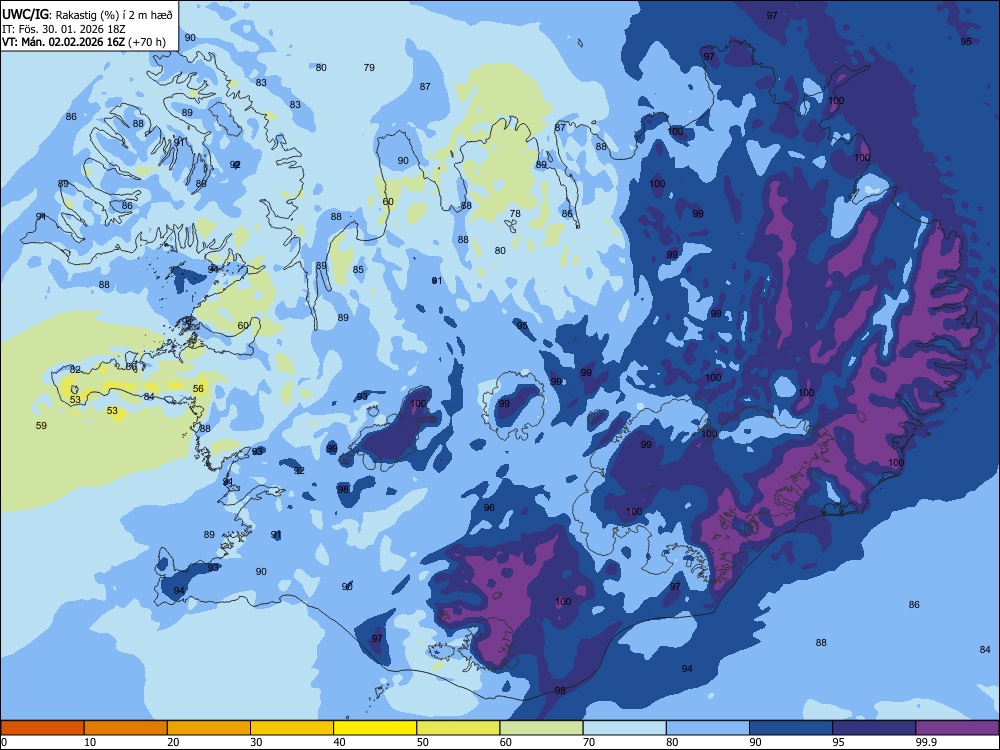Viewport: 1000px width, 750px height.
Task: Click the valid time 'VT: Mán. 02.02.2026 16Z (+70 h)'
Action: [84, 42]
